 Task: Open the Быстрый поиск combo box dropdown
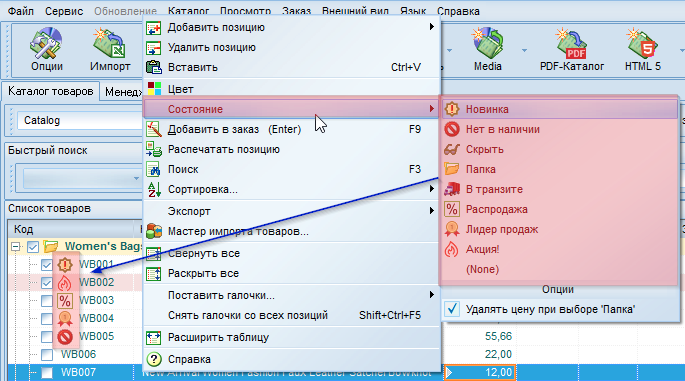click(x=136, y=178)
